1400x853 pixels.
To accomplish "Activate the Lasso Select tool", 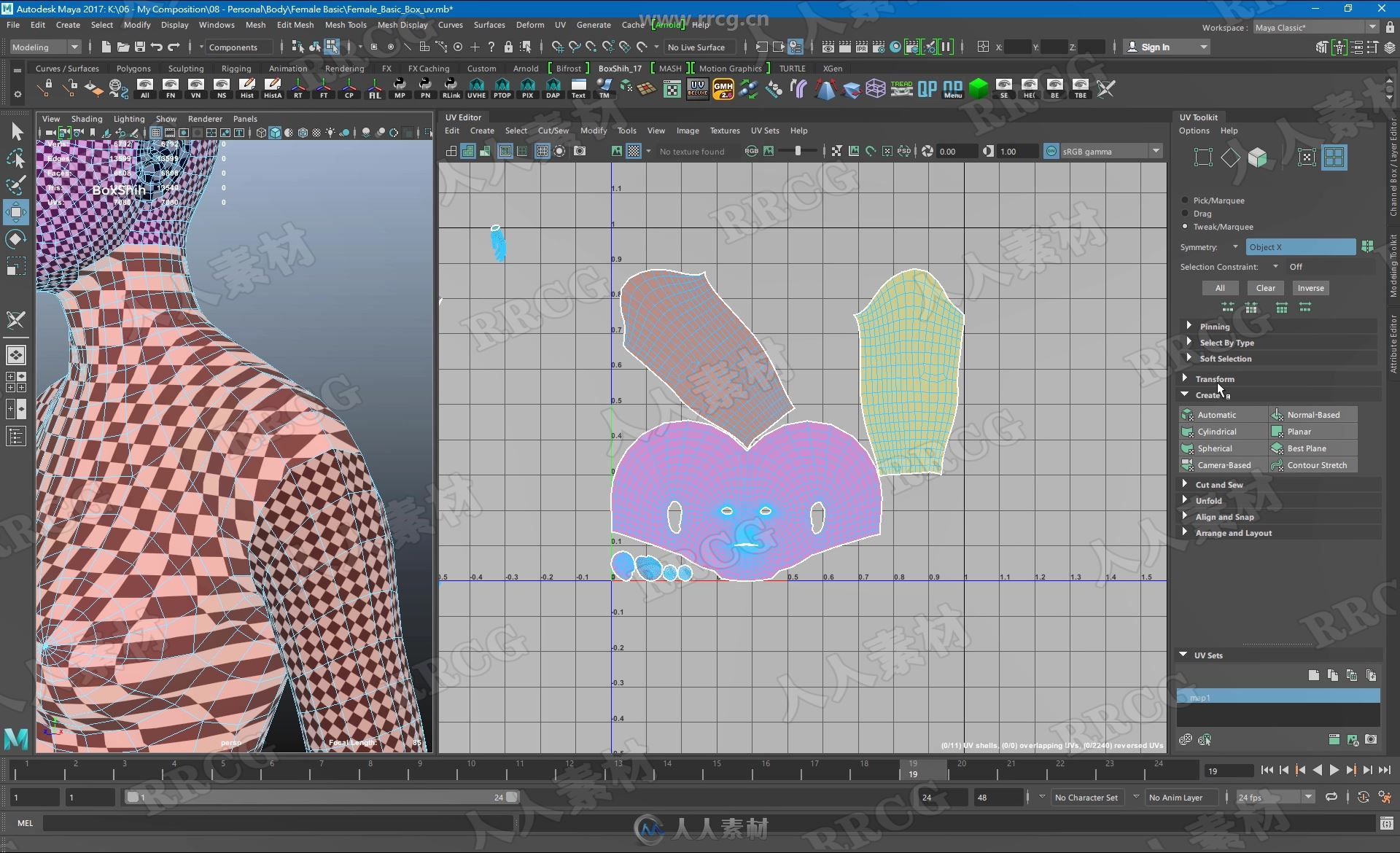I will point(16,159).
